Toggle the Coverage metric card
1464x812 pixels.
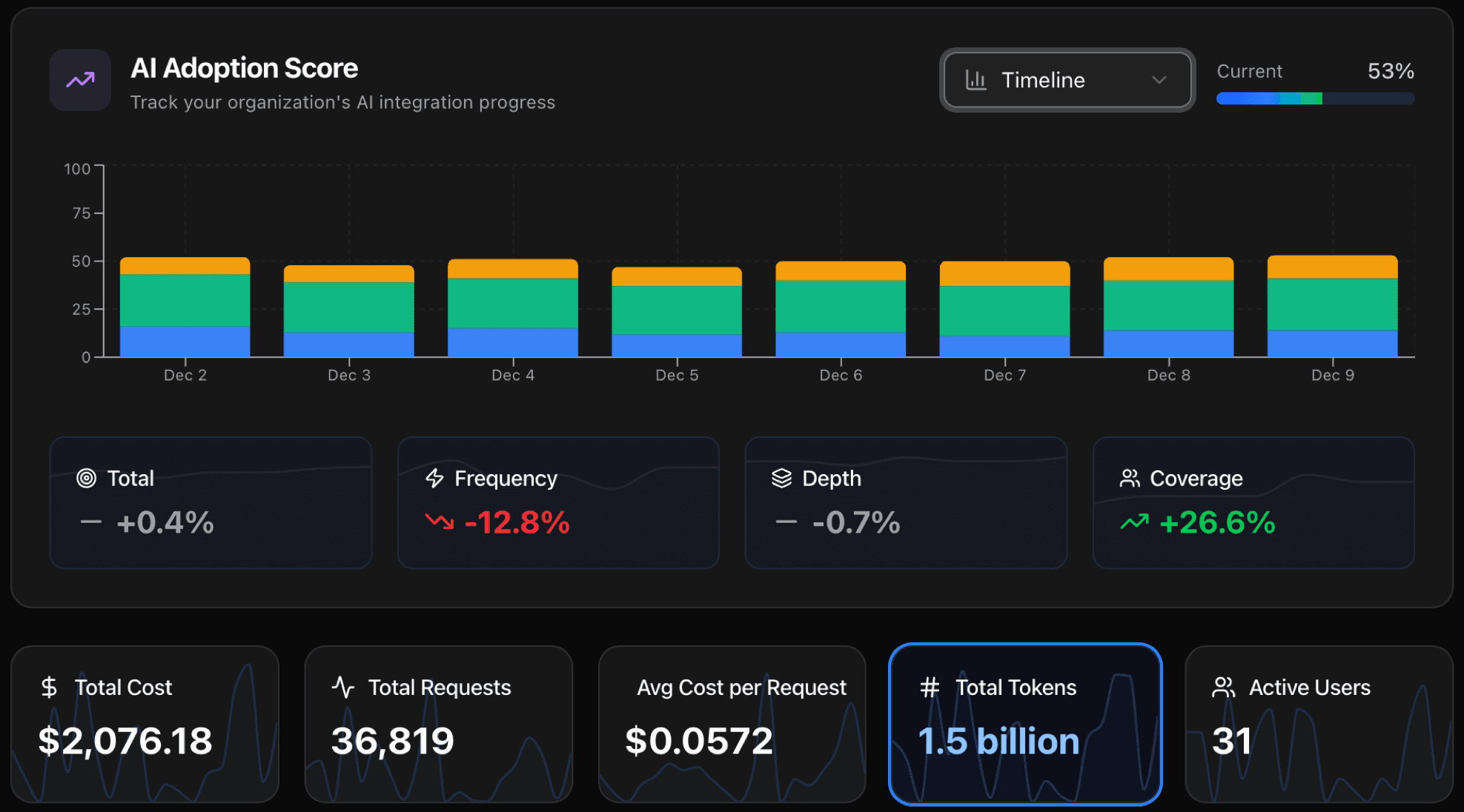coord(1253,504)
